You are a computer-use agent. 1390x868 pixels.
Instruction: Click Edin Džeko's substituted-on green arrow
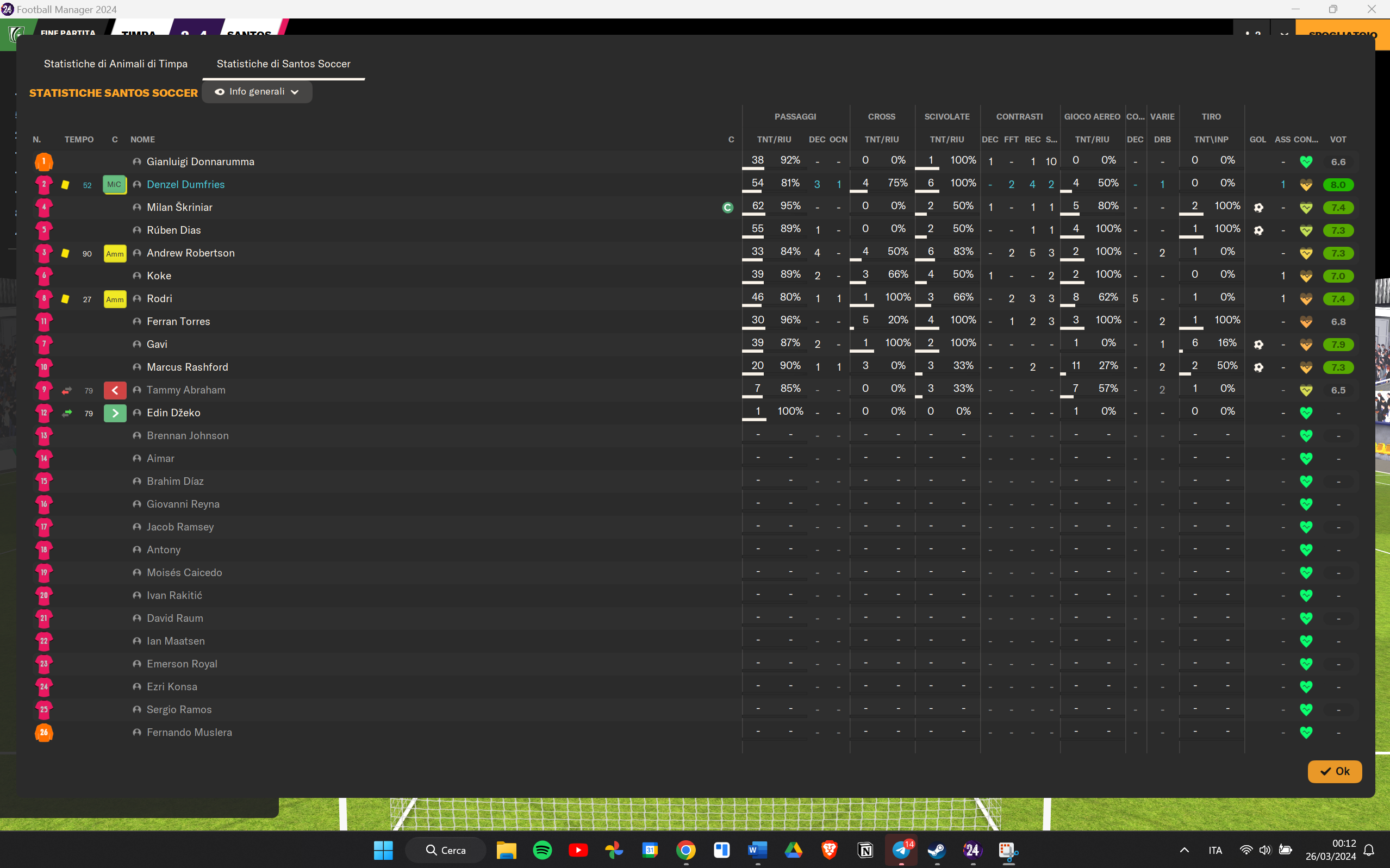point(115,413)
